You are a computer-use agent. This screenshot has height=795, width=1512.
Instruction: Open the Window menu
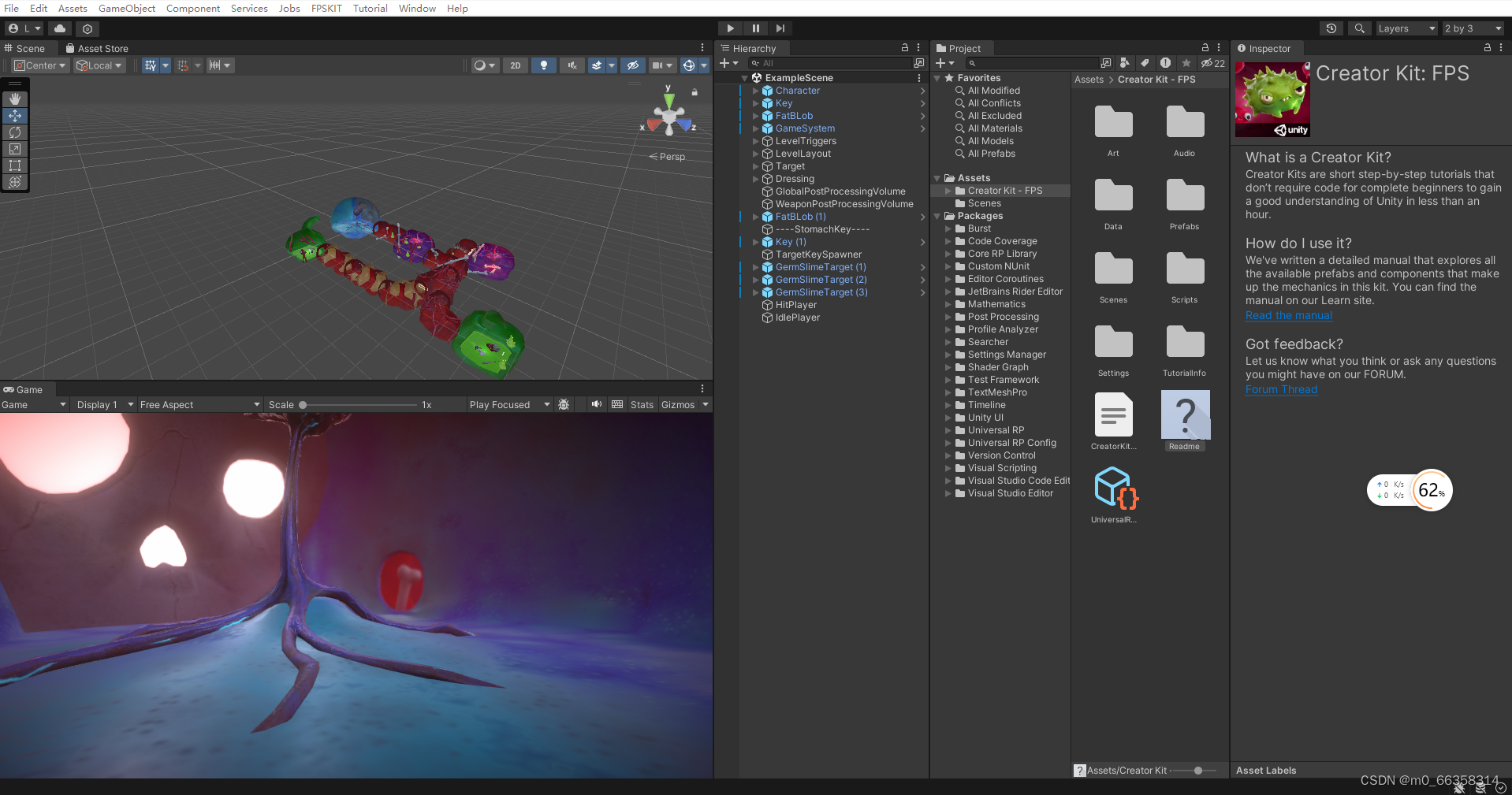pyautogui.click(x=417, y=8)
